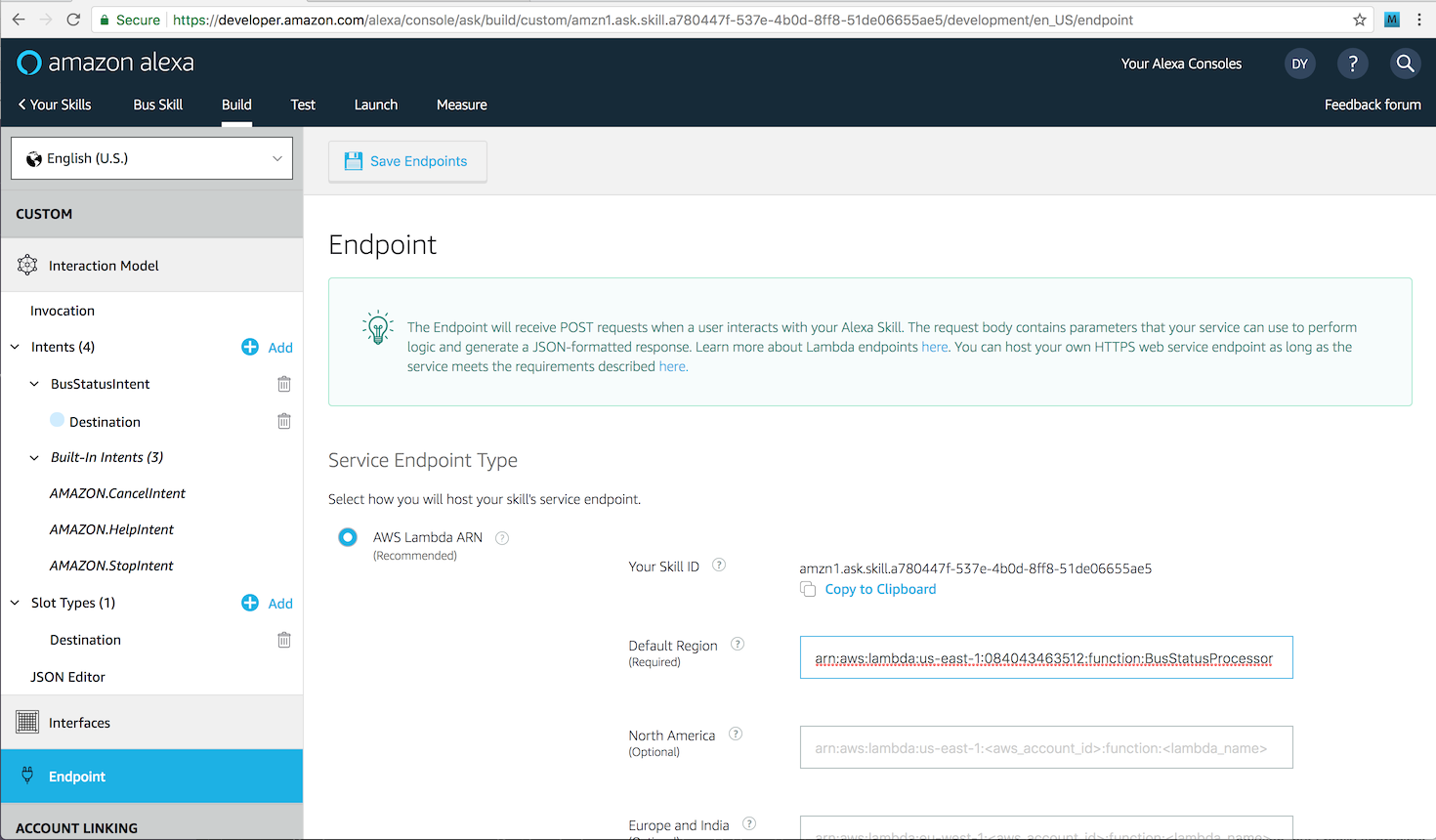The width and height of the screenshot is (1436, 840).
Task: Click the Add link beside Slot Types
Action: tap(280, 604)
